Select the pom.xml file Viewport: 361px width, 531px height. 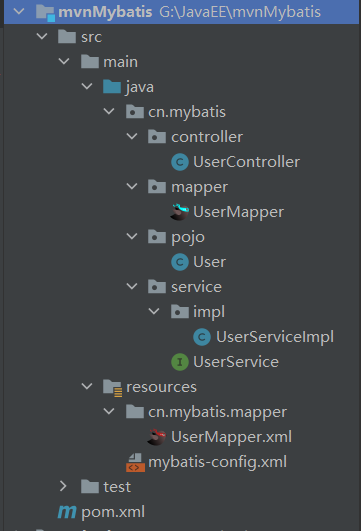(x=113, y=512)
